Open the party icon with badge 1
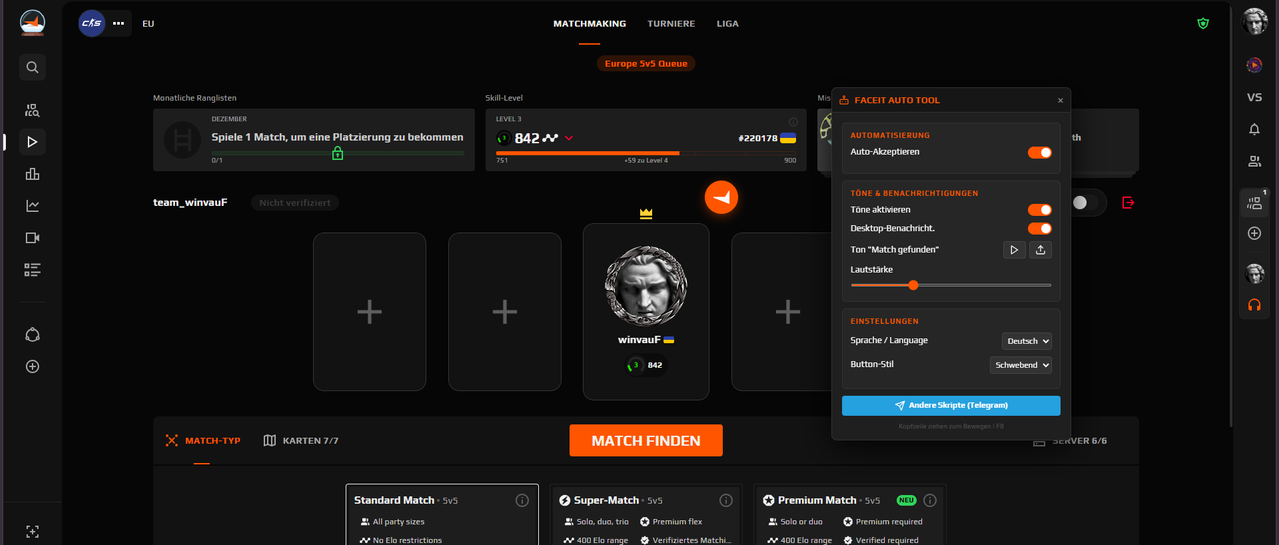The height and width of the screenshot is (545, 1279). click(1254, 203)
